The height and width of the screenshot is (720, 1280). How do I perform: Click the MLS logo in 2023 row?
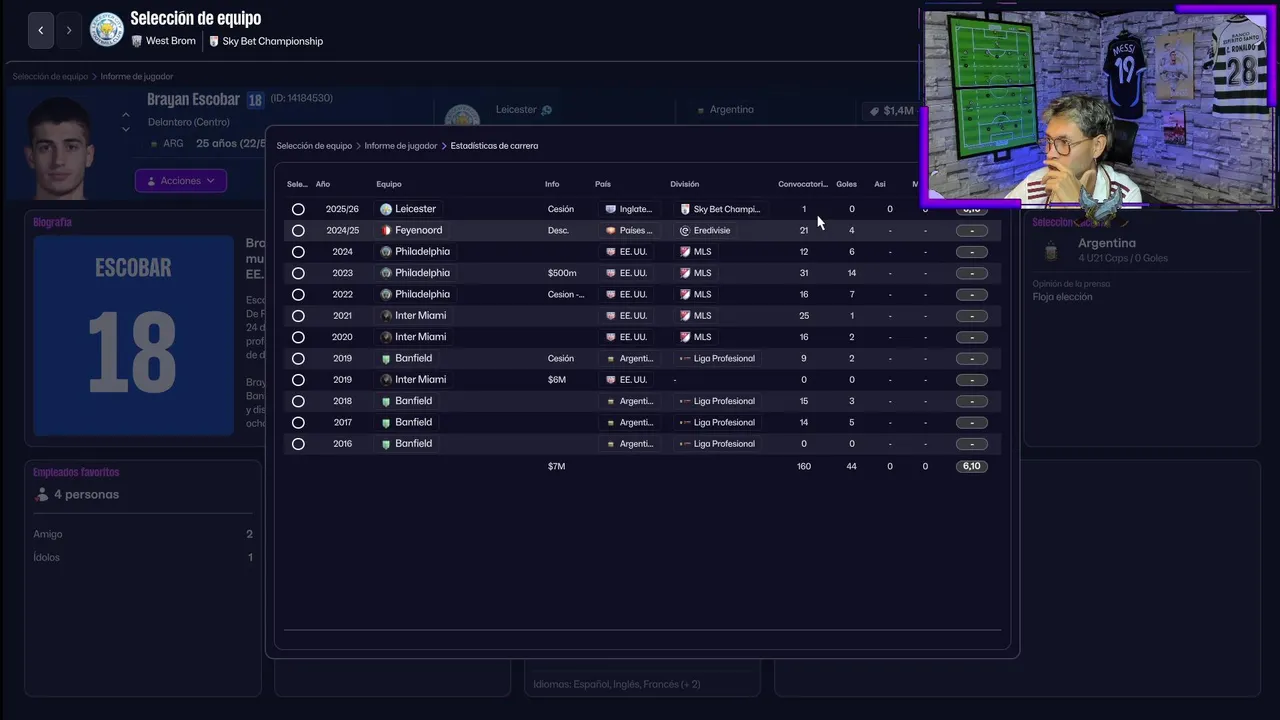(x=685, y=273)
